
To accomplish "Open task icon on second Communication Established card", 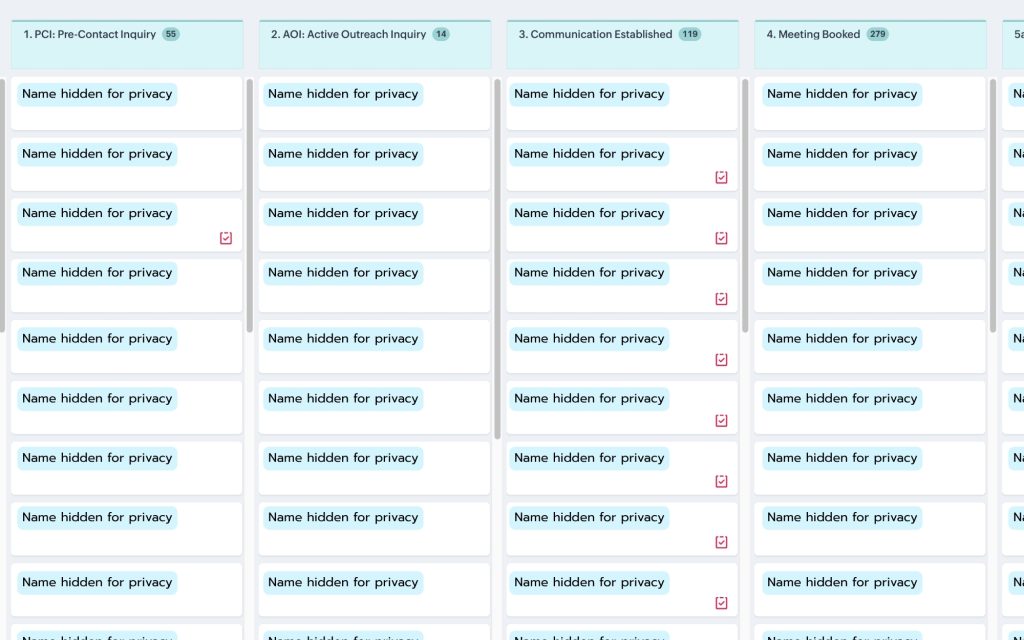I will (721, 177).
